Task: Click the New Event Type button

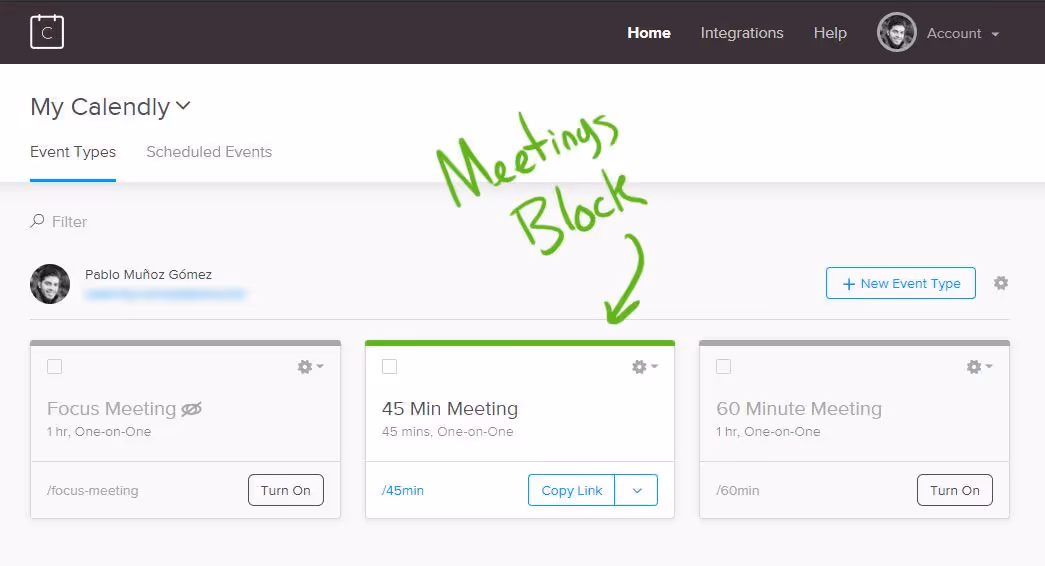Action: point(900,283)
